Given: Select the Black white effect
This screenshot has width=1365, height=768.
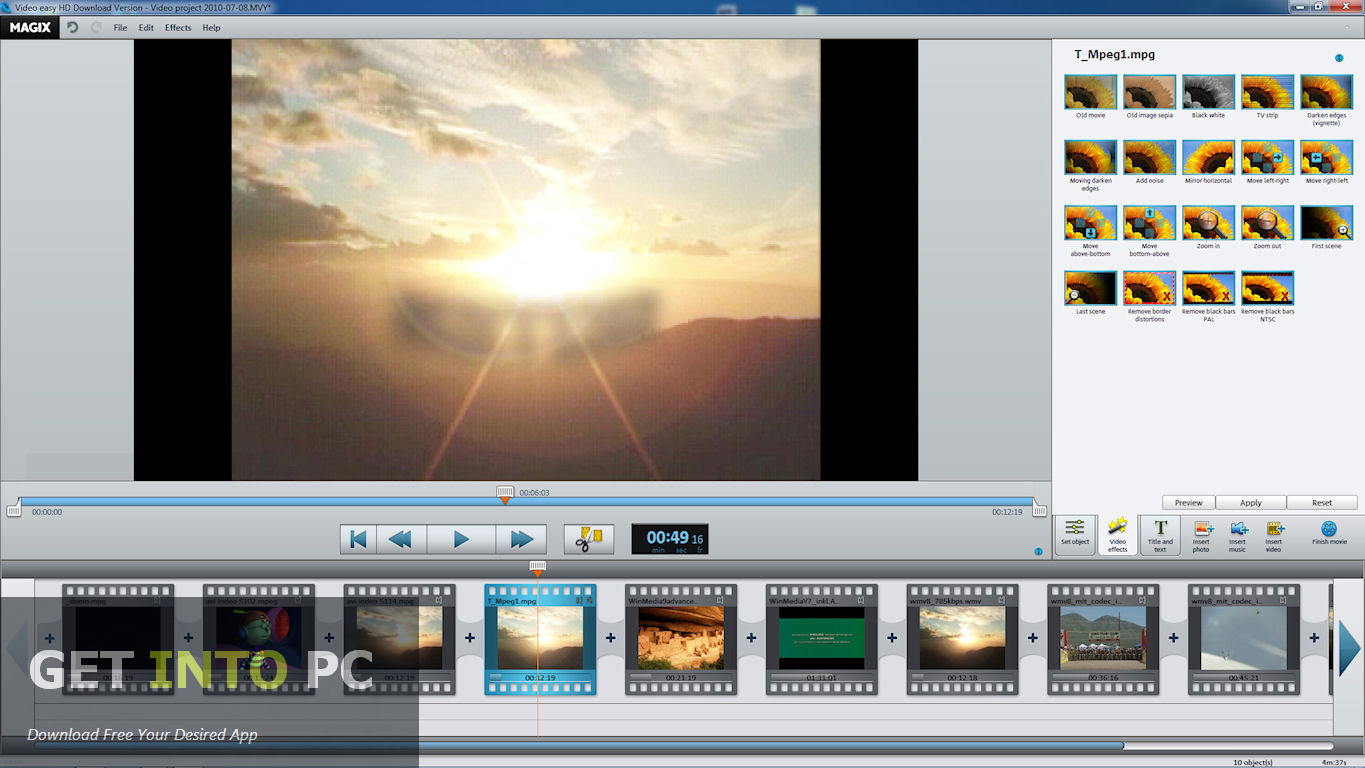Looking at the screenshot, I should [x=1208, y=92].
